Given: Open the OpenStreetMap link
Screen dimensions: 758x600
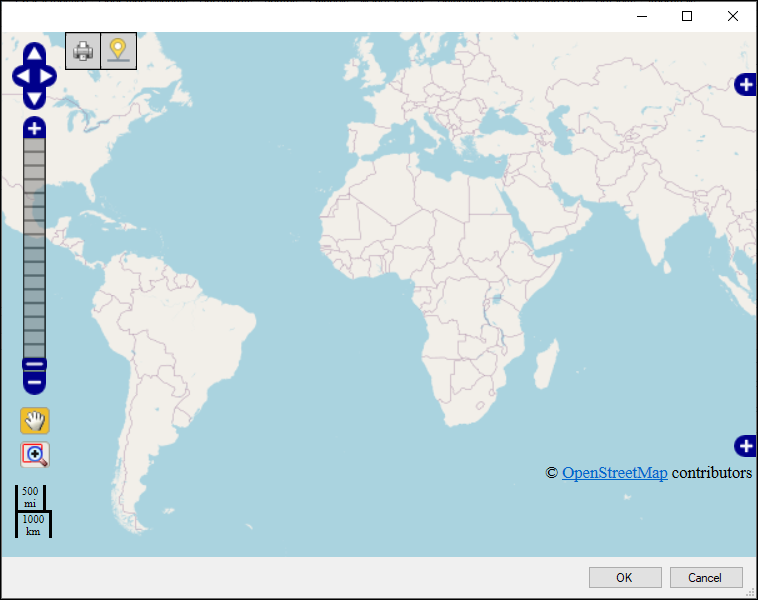Looking at the screenshot, I should (615, 472).
